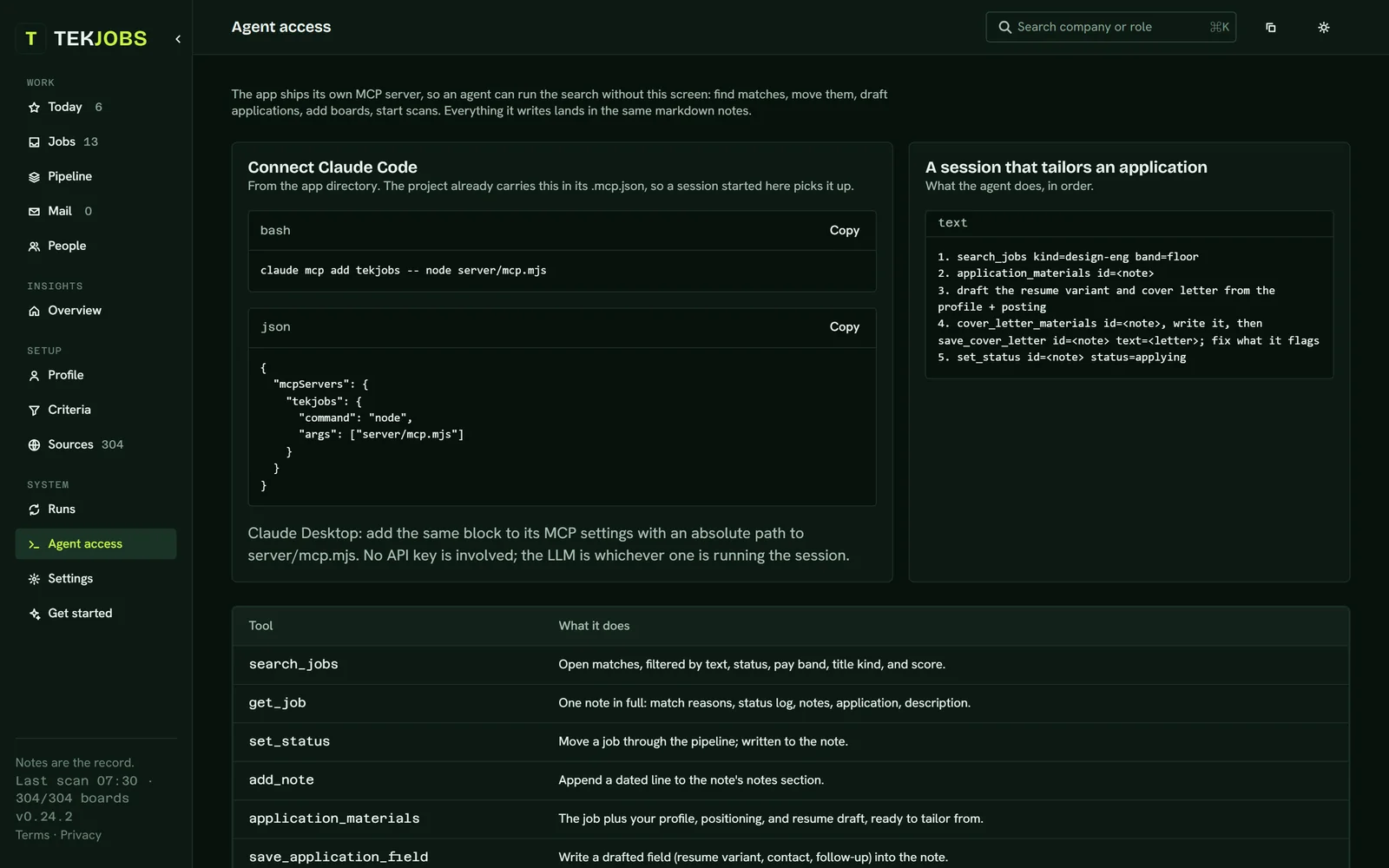Image resolution: width=1389 pixels, height=868 pixels.
Task: Click the ⌘K shortcut hint
Action: click(1220, 27)
